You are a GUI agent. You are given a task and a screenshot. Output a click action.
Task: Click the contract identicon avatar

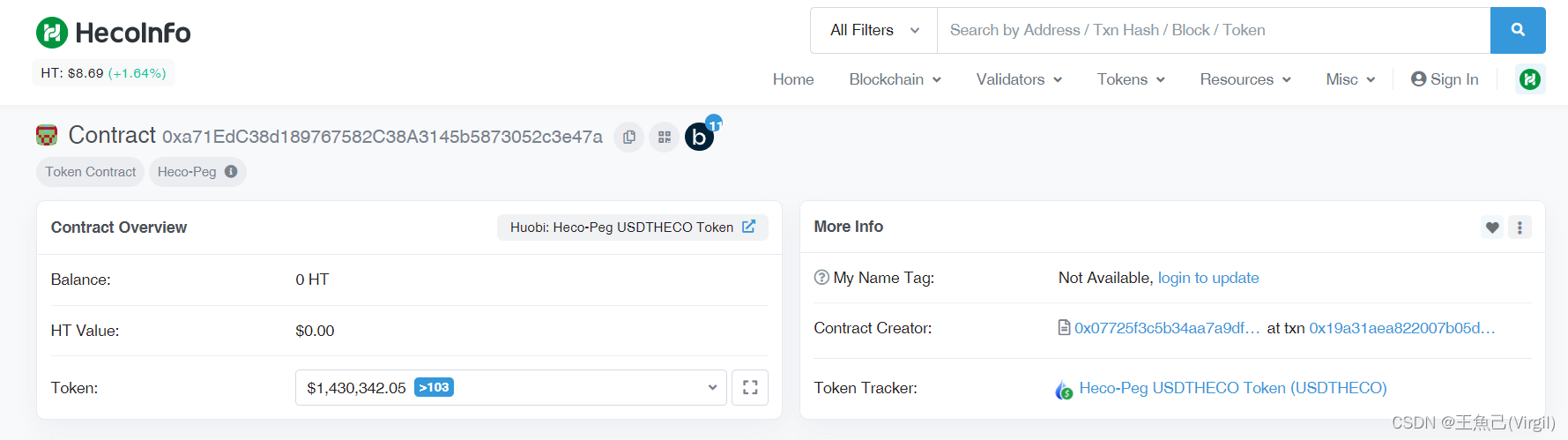click(x=47, y=135)
